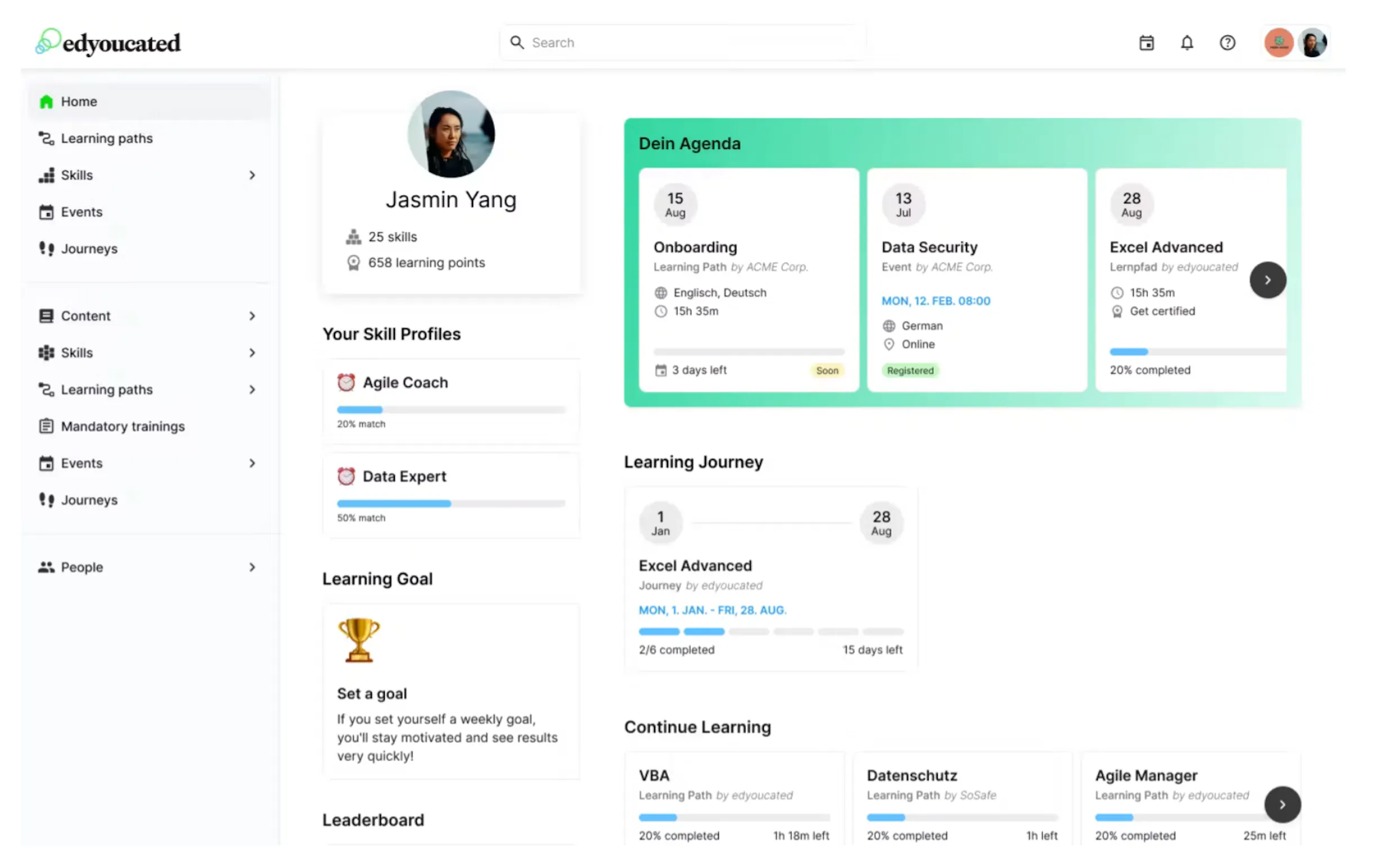The height and width of the screenshot is (862, 1400).
Task: Open Mandatory trainings in the sidebar
Action: pos(150,426)
